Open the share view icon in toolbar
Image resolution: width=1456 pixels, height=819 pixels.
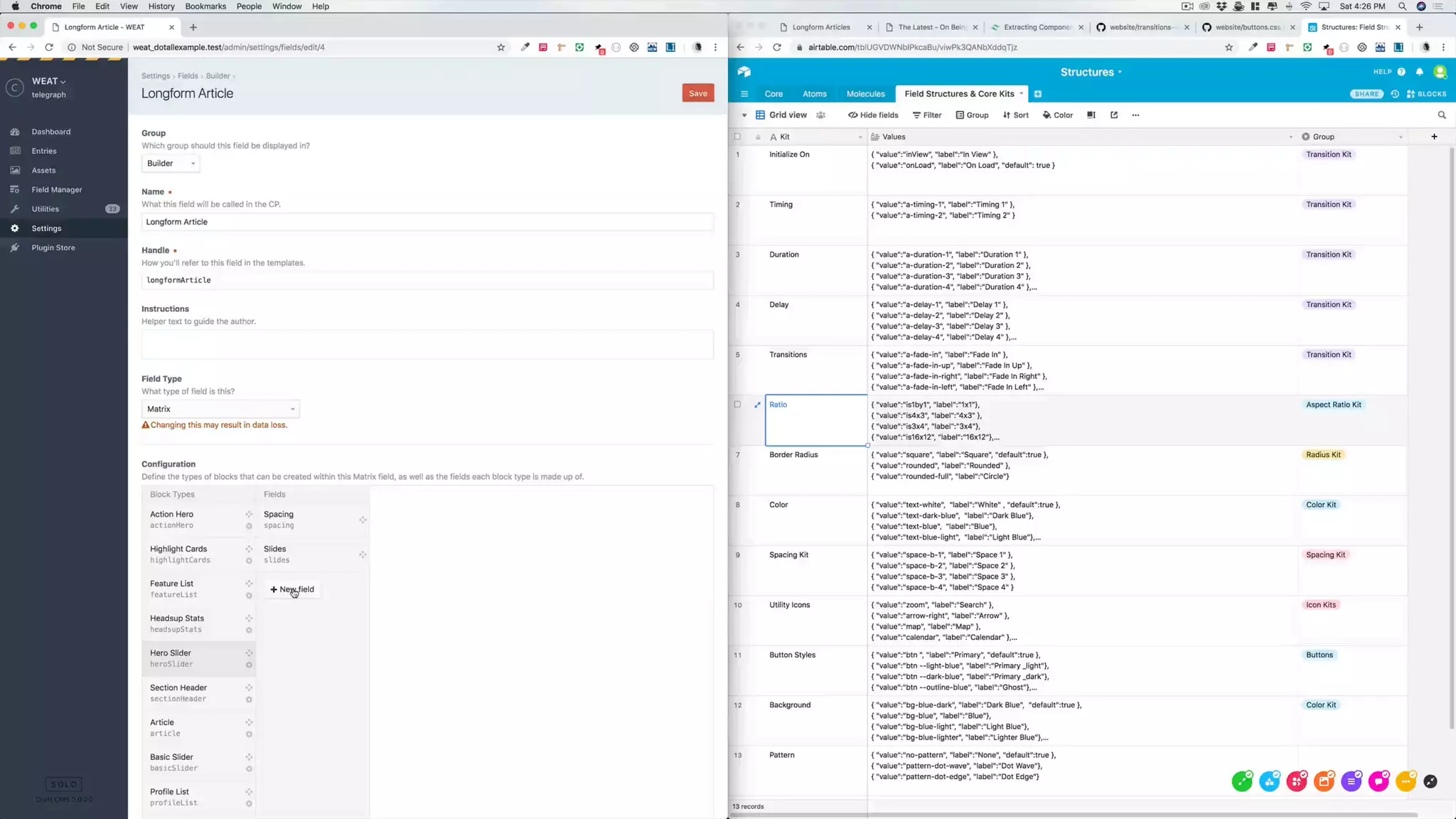point(1114,115)
